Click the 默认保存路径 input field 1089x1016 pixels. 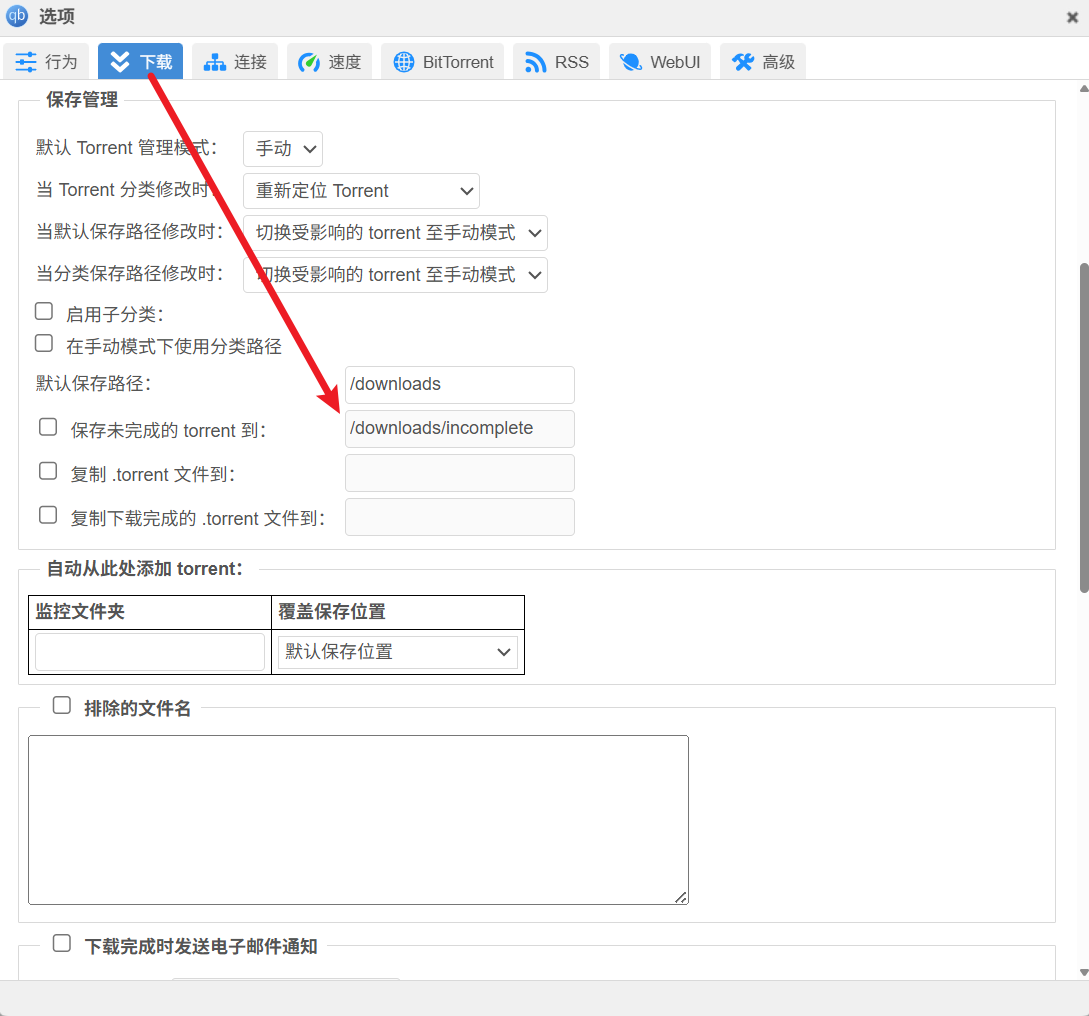[459, 385]
